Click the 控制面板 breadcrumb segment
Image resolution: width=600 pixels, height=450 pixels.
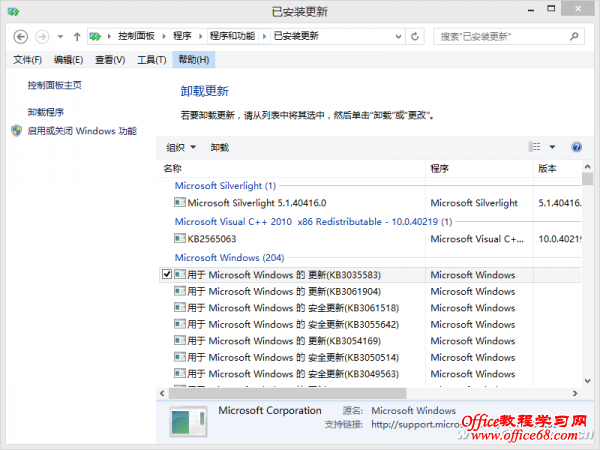click(x=136, y=36)
